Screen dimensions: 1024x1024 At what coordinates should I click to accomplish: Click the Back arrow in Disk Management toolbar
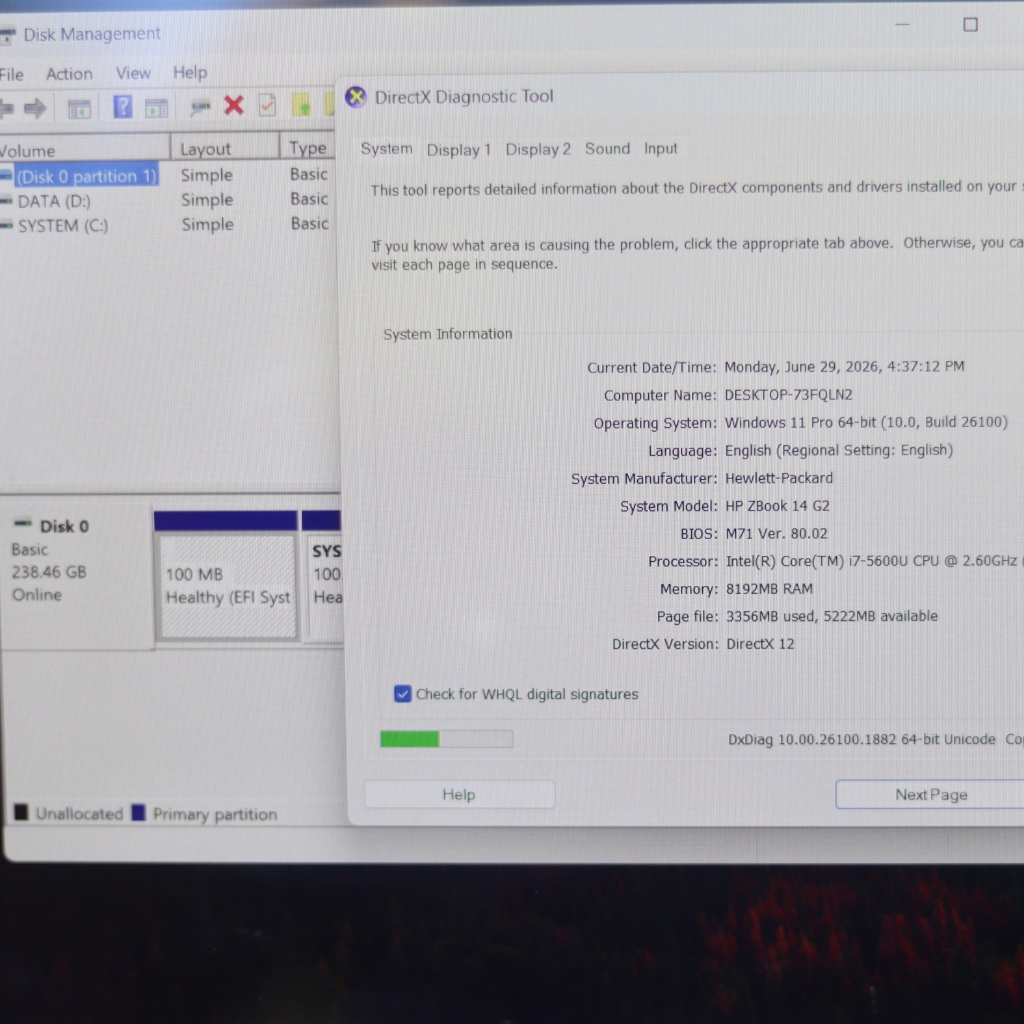click(7, 108)
